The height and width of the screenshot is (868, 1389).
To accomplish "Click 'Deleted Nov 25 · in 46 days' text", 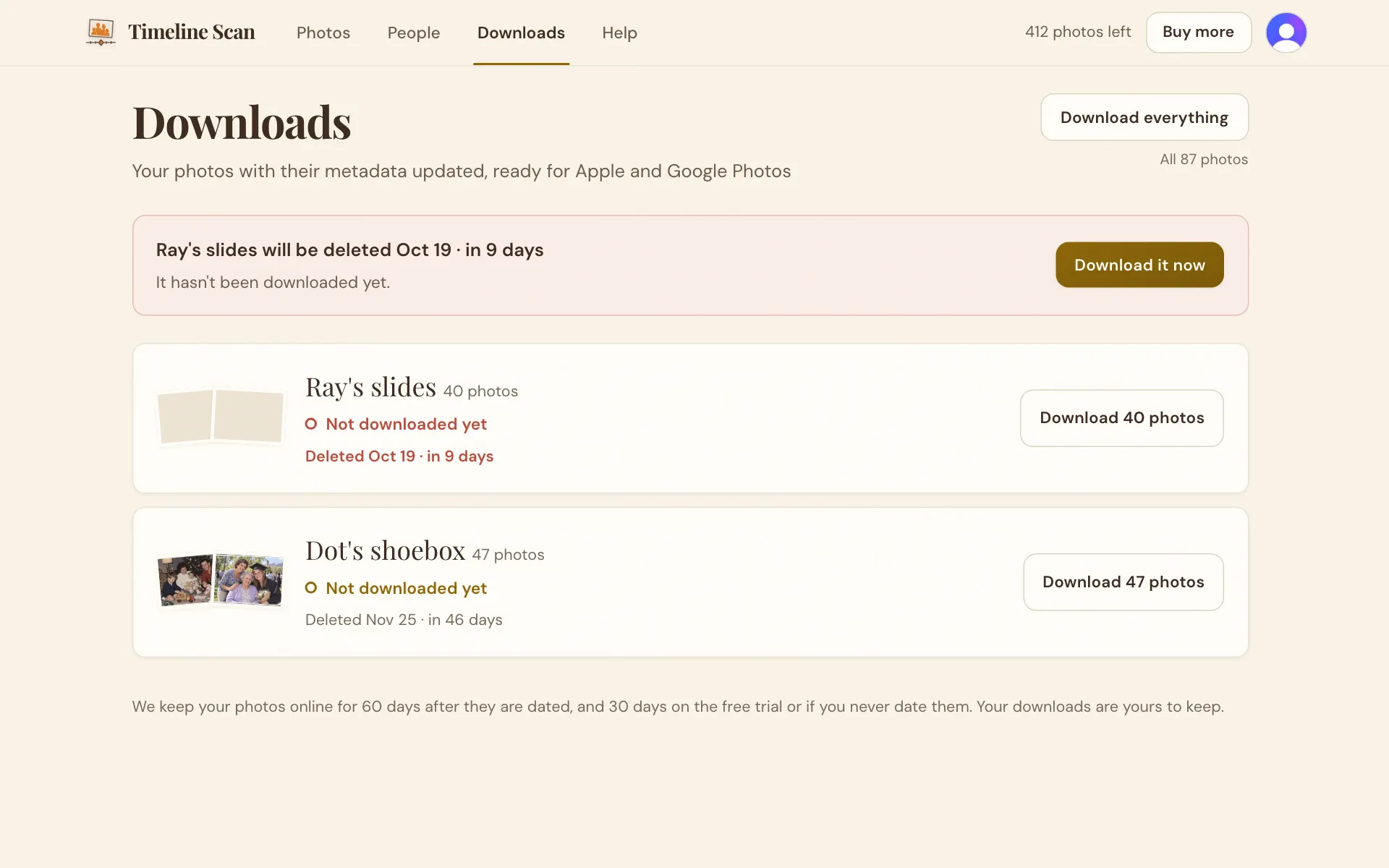I will [404, 620].
